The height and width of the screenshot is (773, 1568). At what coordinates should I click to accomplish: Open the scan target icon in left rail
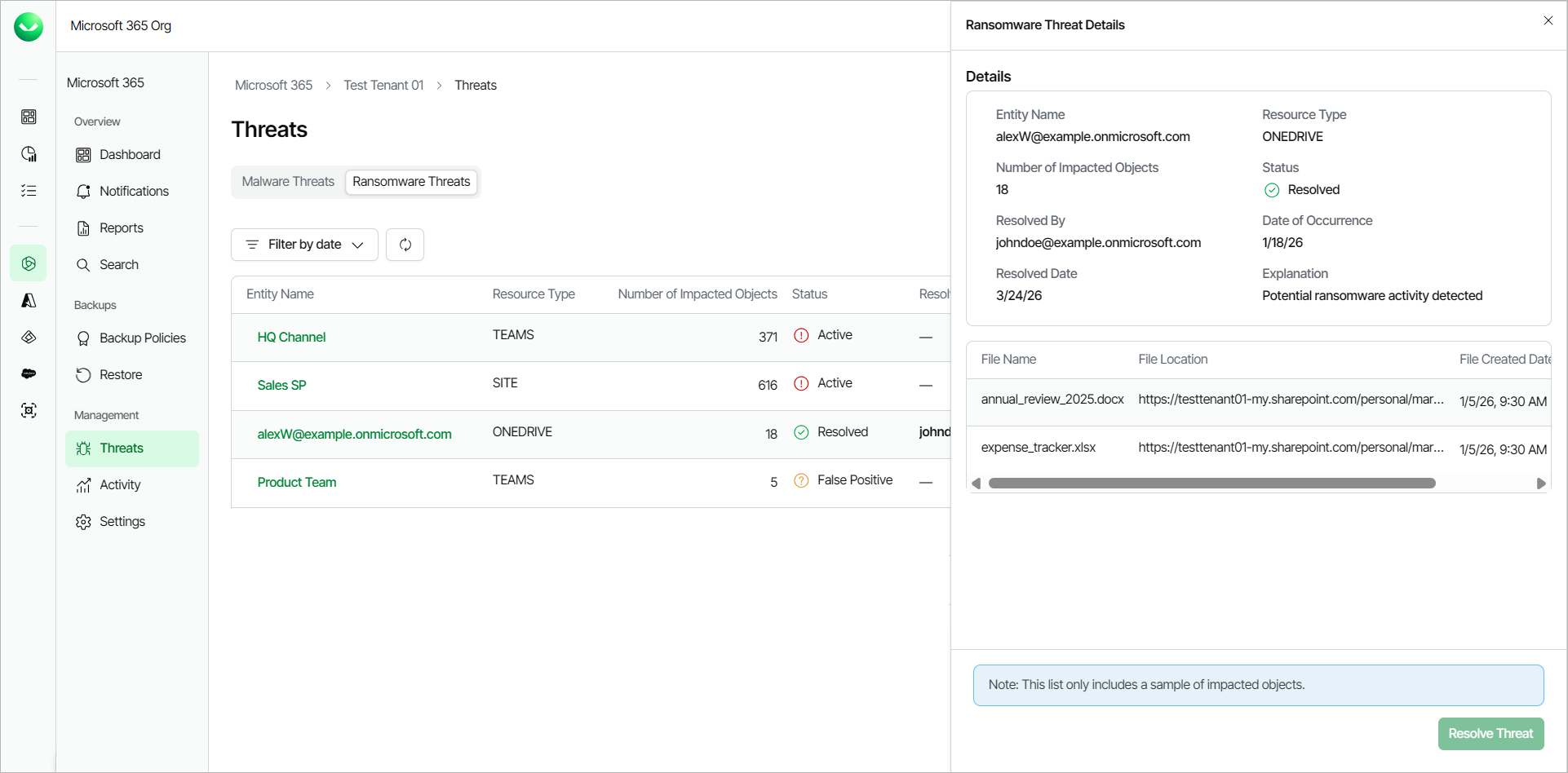(29, 410)
